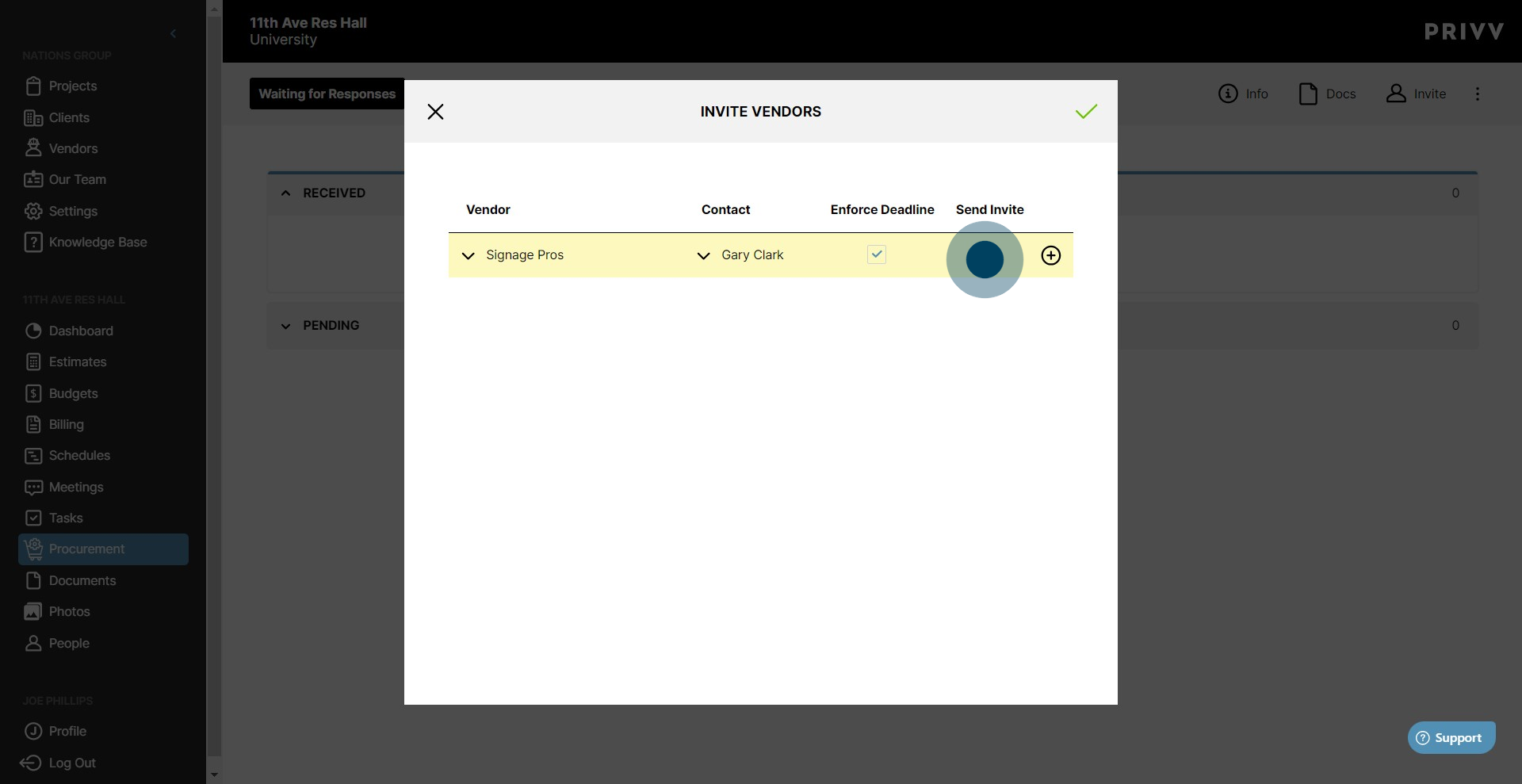Click the Estimates calculator icon
This screenshot has height=784, width=1522.
(33, 361)
